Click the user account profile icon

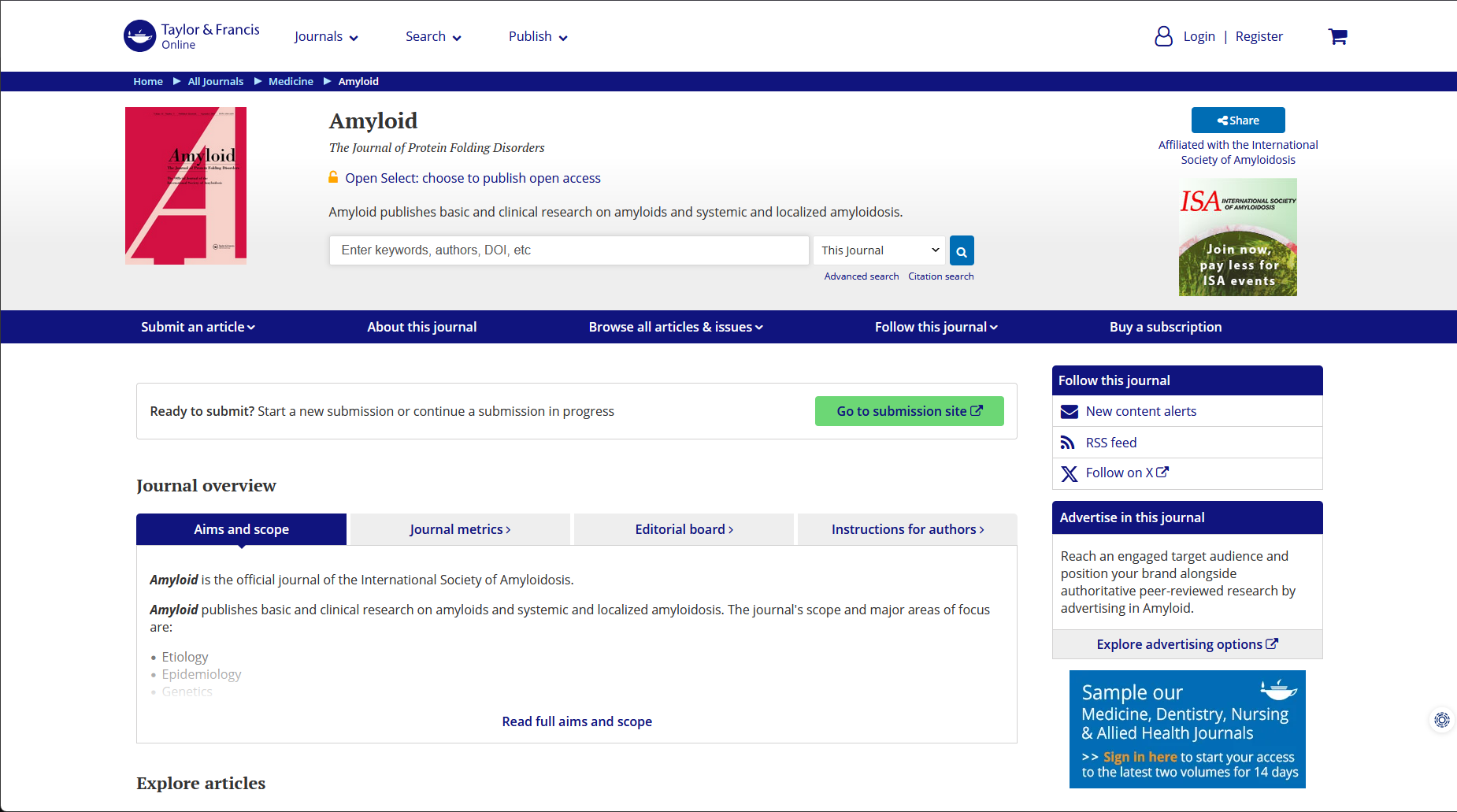coord(1163,36)
